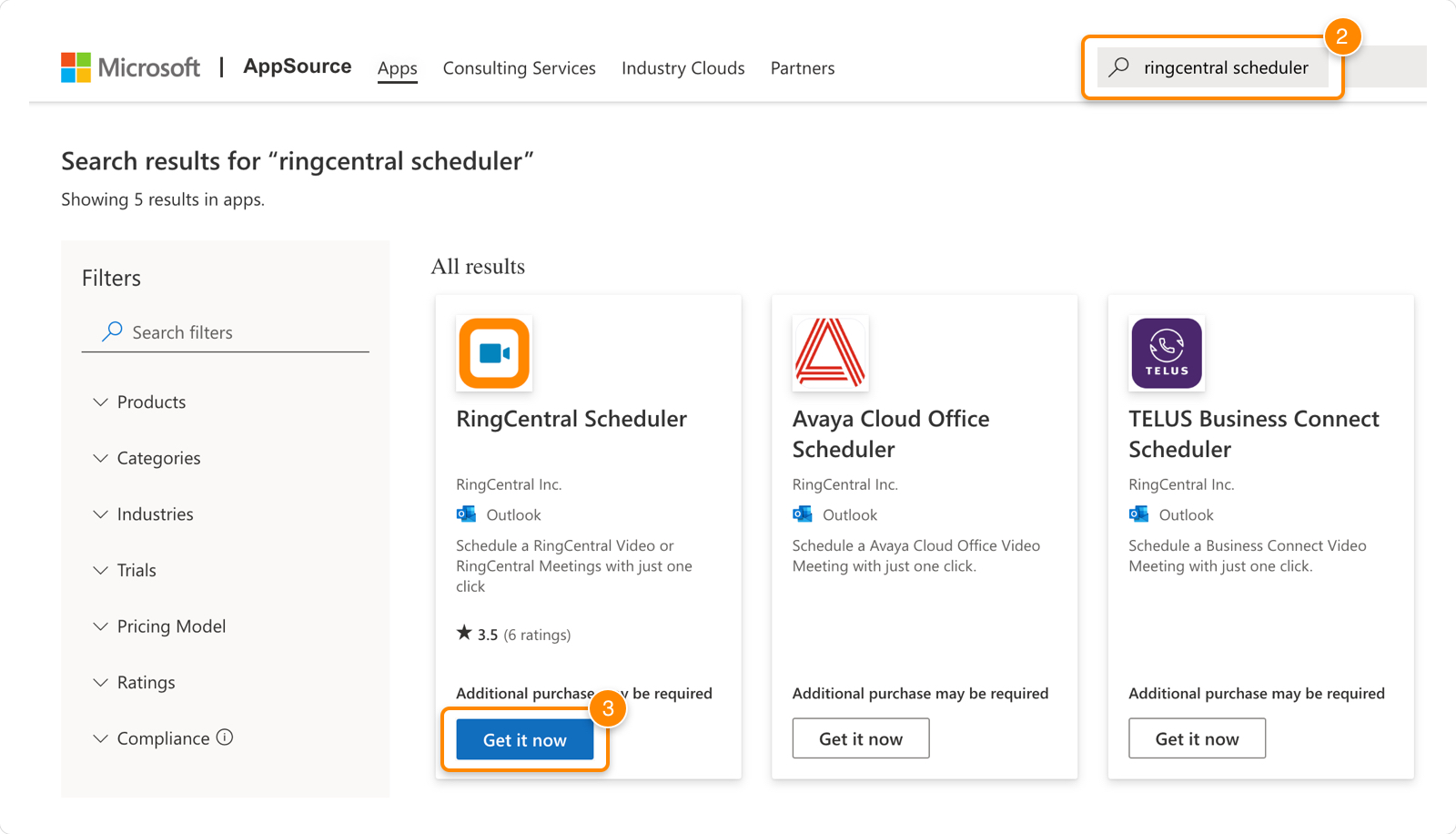Click the Microsoft logo
This screenshot has height=834, width=1456.
click(130, 67)
